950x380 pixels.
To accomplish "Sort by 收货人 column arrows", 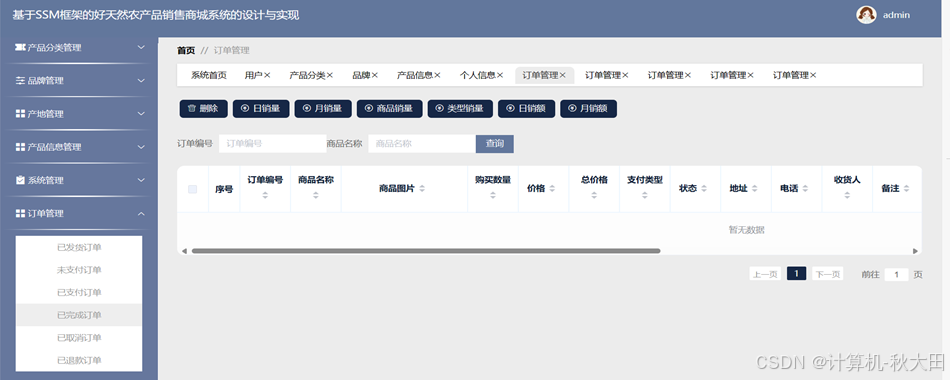I will 847,195.
